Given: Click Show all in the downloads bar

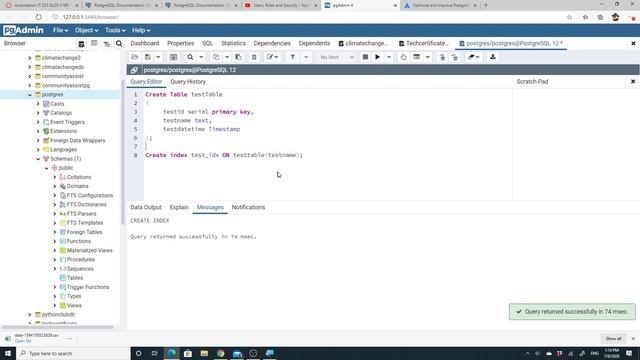Looking at the screenshot, I should [x=613, y=339].
